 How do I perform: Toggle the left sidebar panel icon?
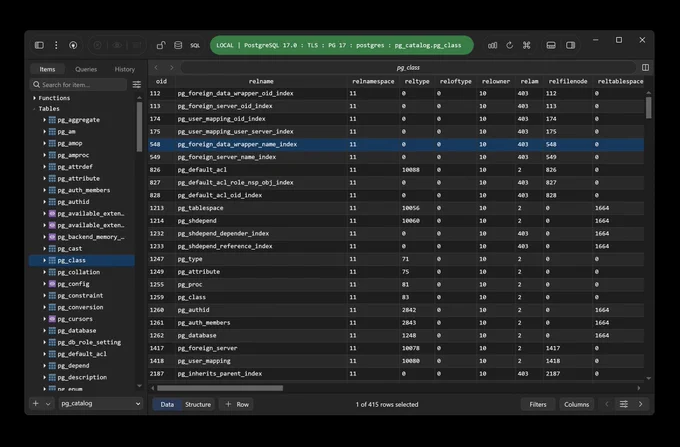[39, 45]
